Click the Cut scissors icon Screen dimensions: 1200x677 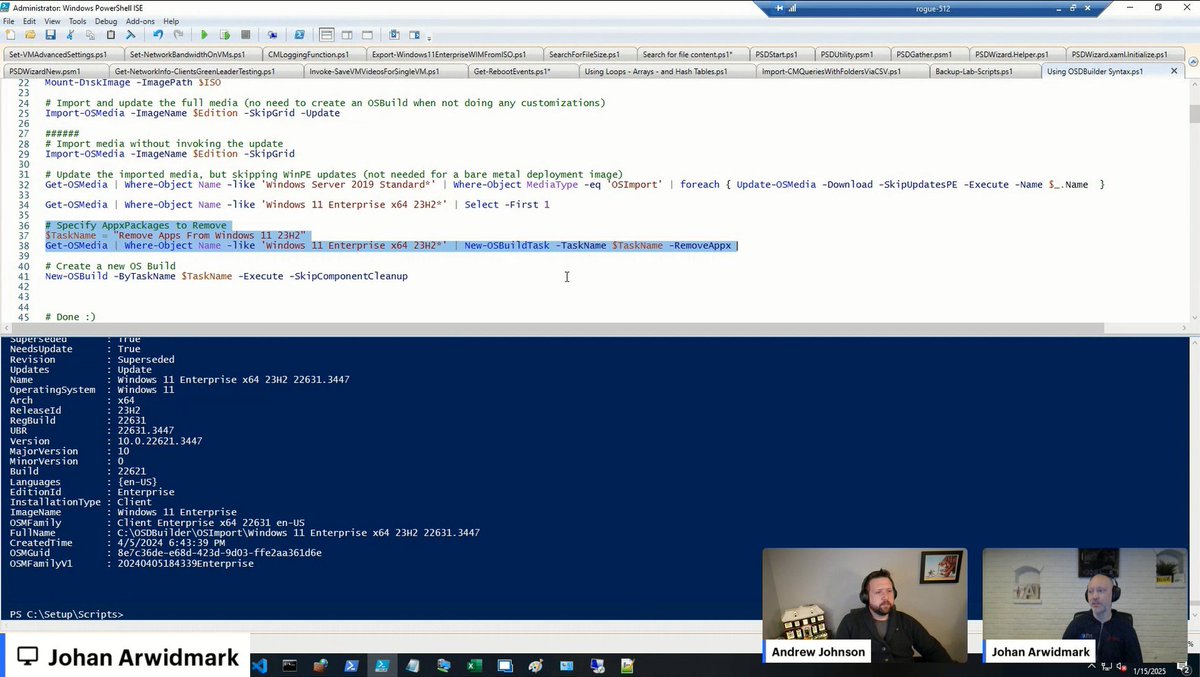pyautogui.click(x=70, y=35)
